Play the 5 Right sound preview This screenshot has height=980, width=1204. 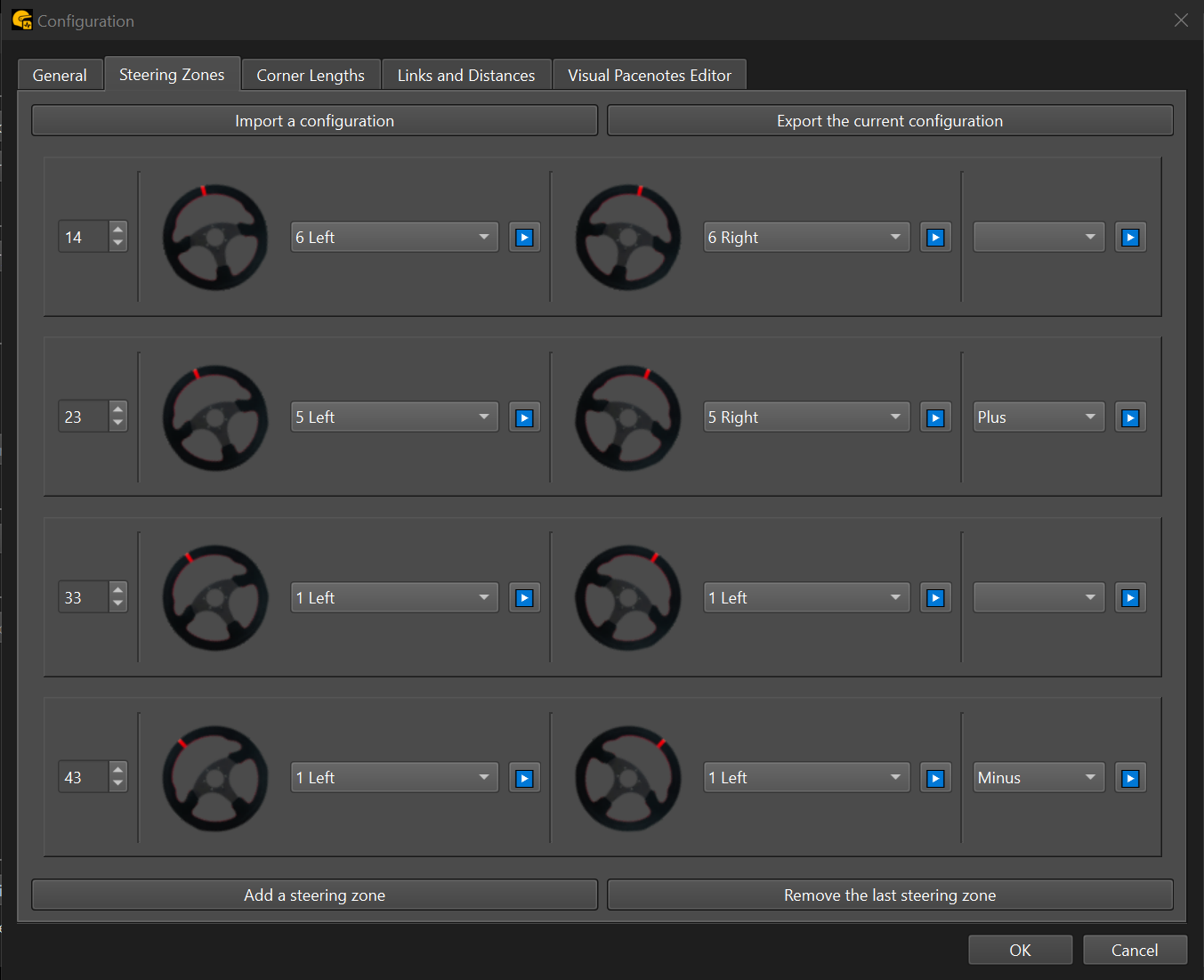[x=935, y=417]
